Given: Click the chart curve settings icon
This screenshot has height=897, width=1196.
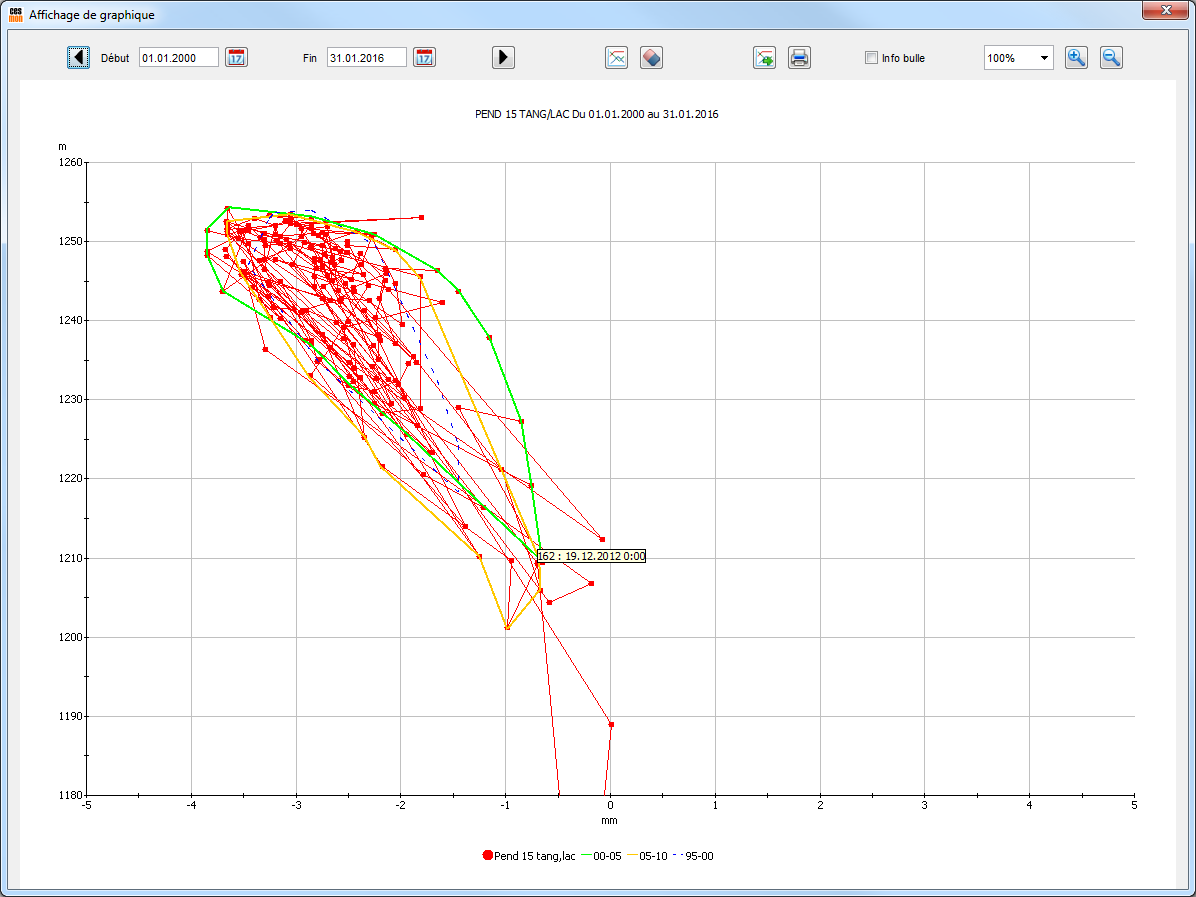Looking at the screenshot, I should point(616,58).
